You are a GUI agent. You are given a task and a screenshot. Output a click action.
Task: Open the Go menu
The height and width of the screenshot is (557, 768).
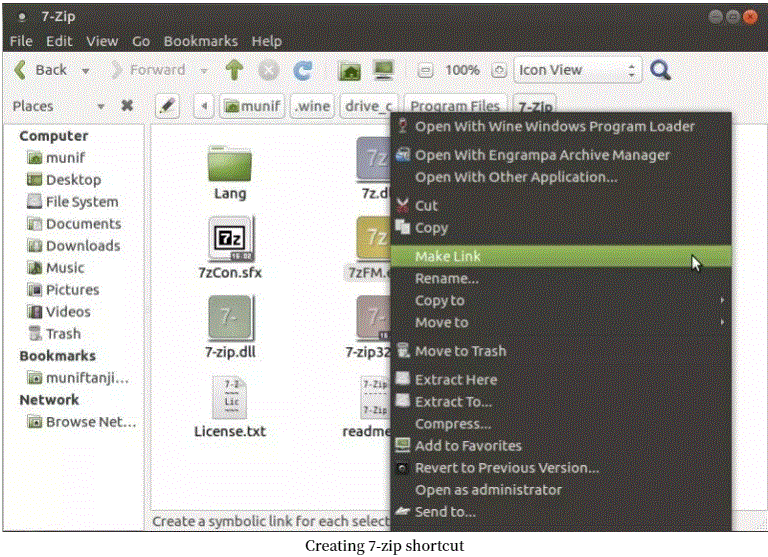(x=141, y=41)
